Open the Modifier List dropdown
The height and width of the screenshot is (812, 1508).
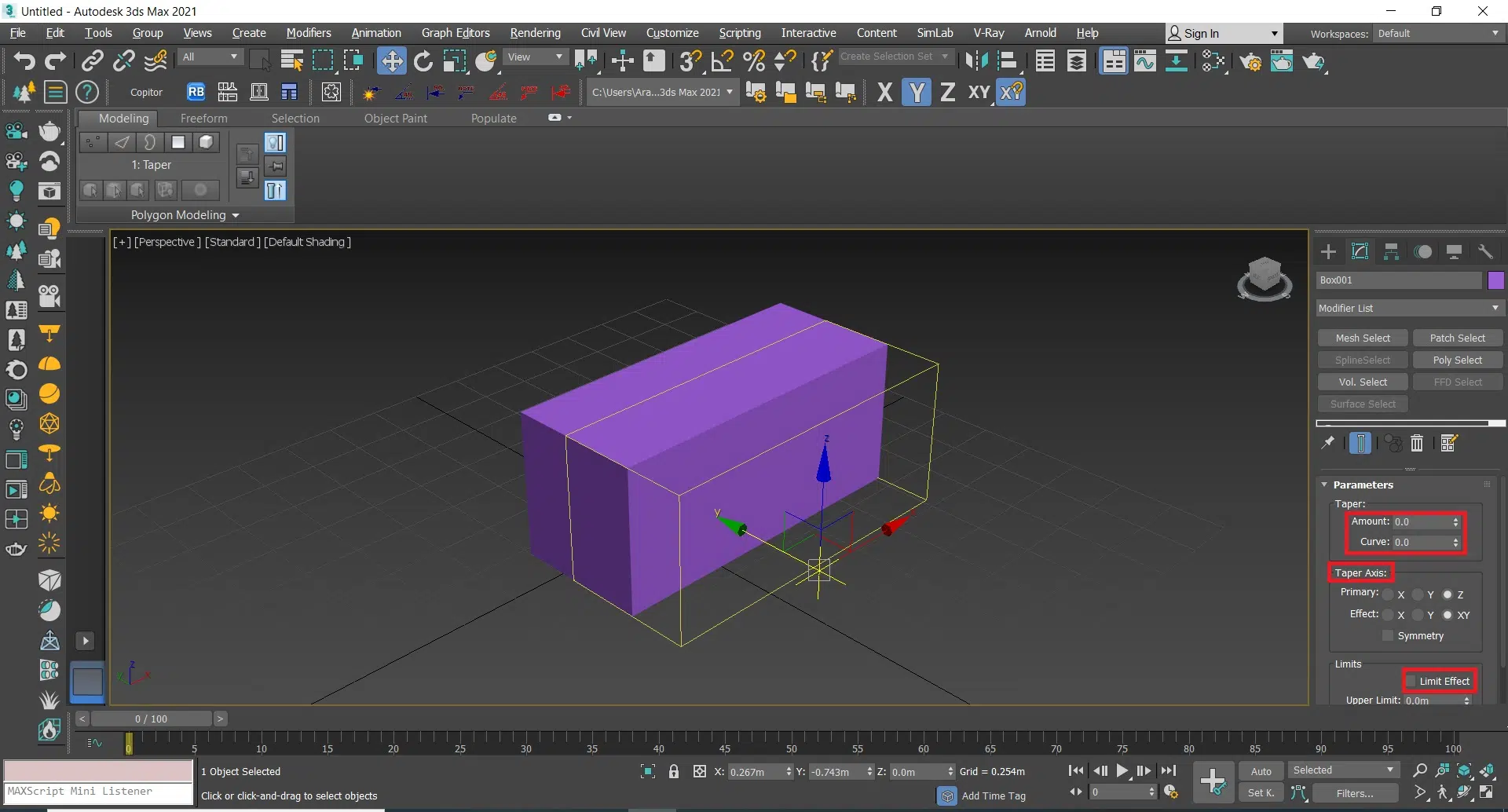coord(1409,308)
